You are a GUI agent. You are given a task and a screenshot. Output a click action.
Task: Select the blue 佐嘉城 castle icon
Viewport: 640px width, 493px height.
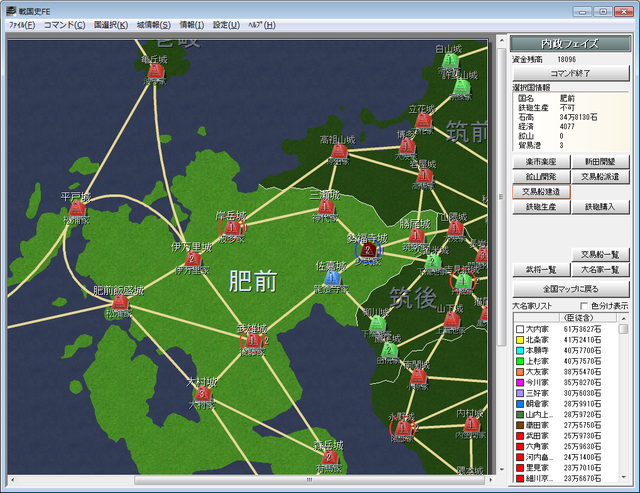pyautogui.click(x=332, y=278)
